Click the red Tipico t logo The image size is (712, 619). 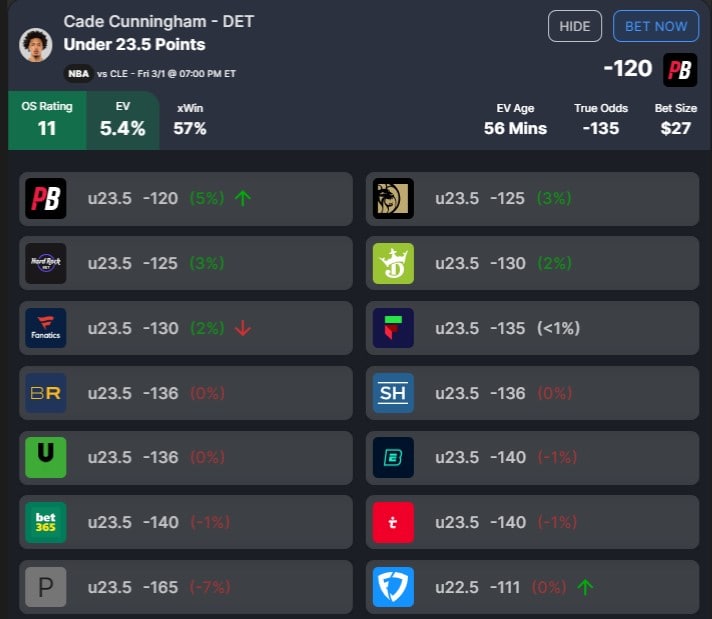click(393, 522)
